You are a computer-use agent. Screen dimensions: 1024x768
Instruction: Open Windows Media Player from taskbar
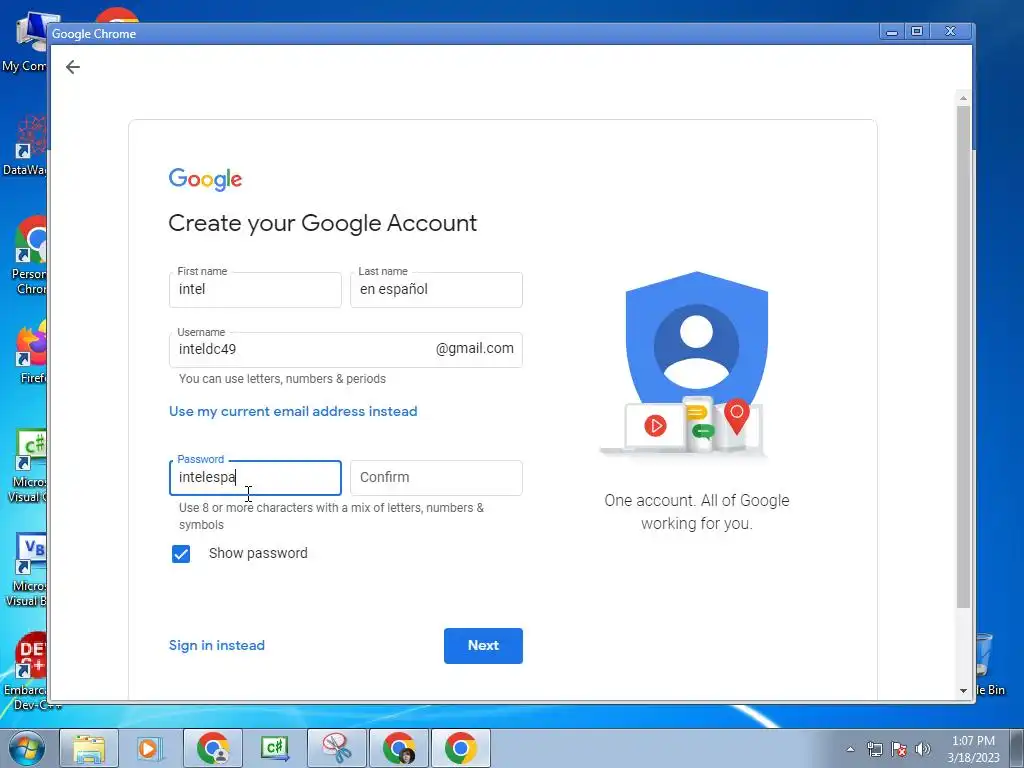(x=150, y=748)
